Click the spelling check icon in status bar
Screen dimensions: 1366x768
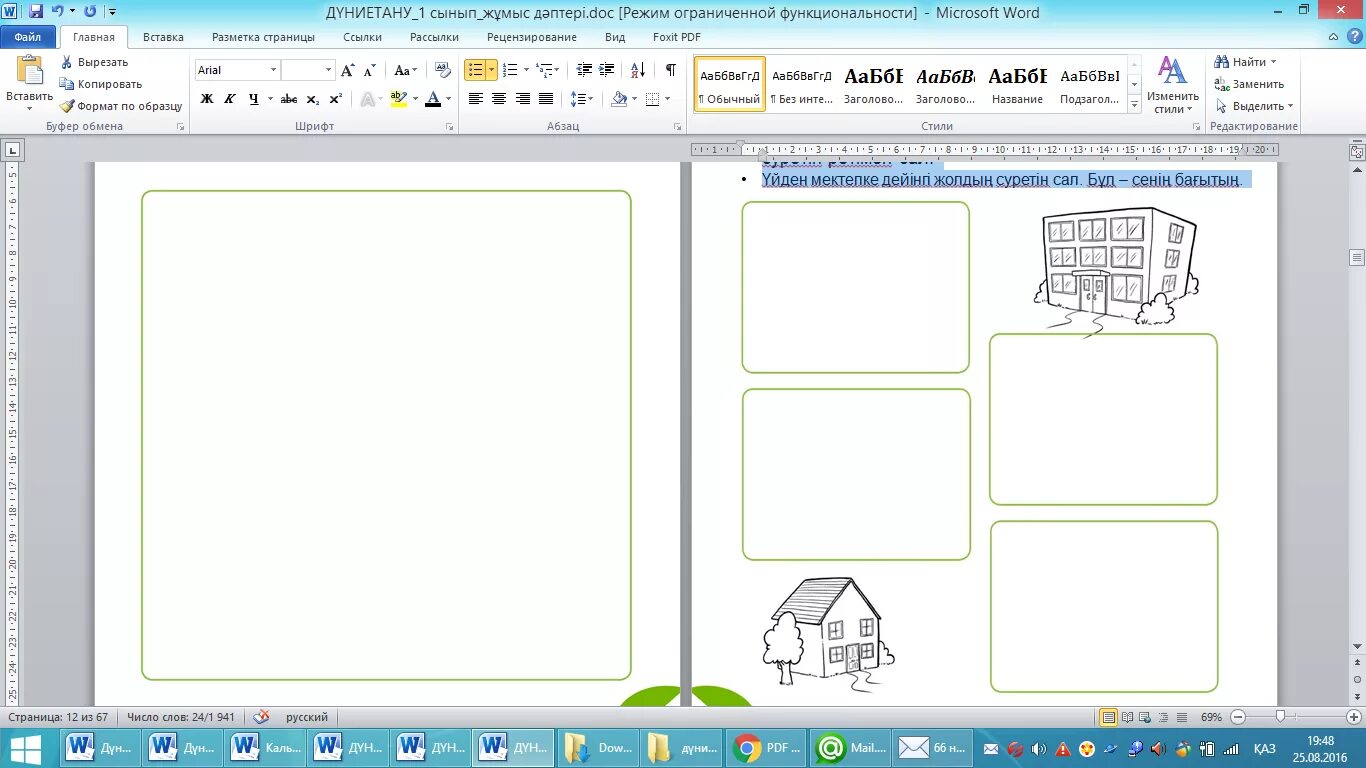click(261, 717)
